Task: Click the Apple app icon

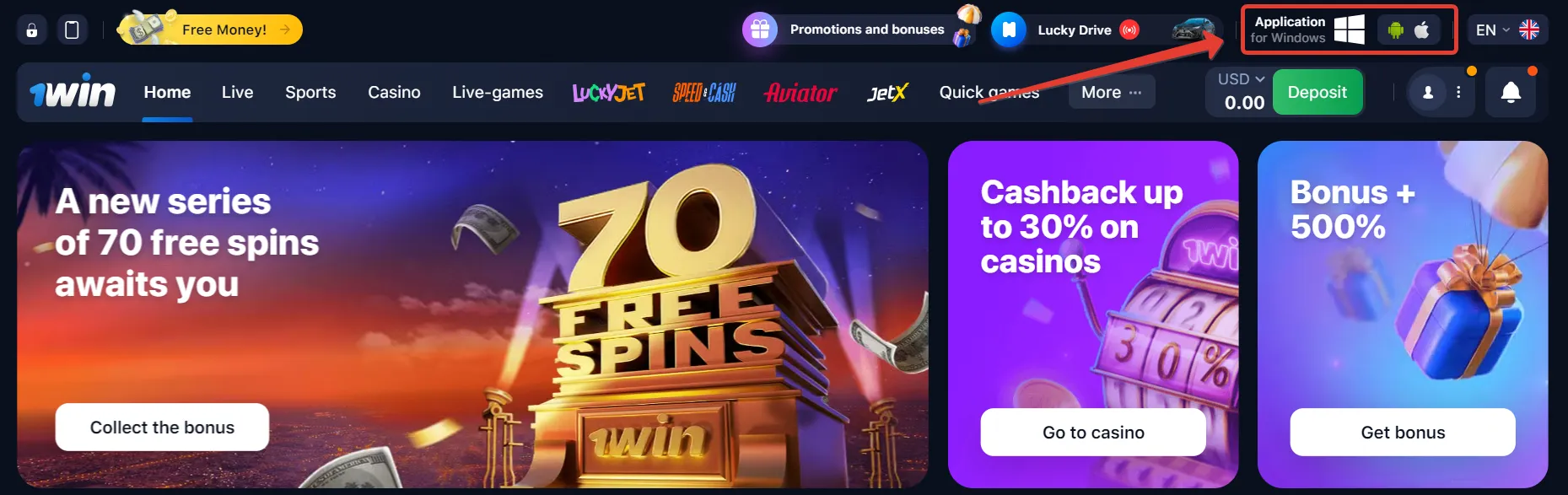Action: [x=1422, y=30]
